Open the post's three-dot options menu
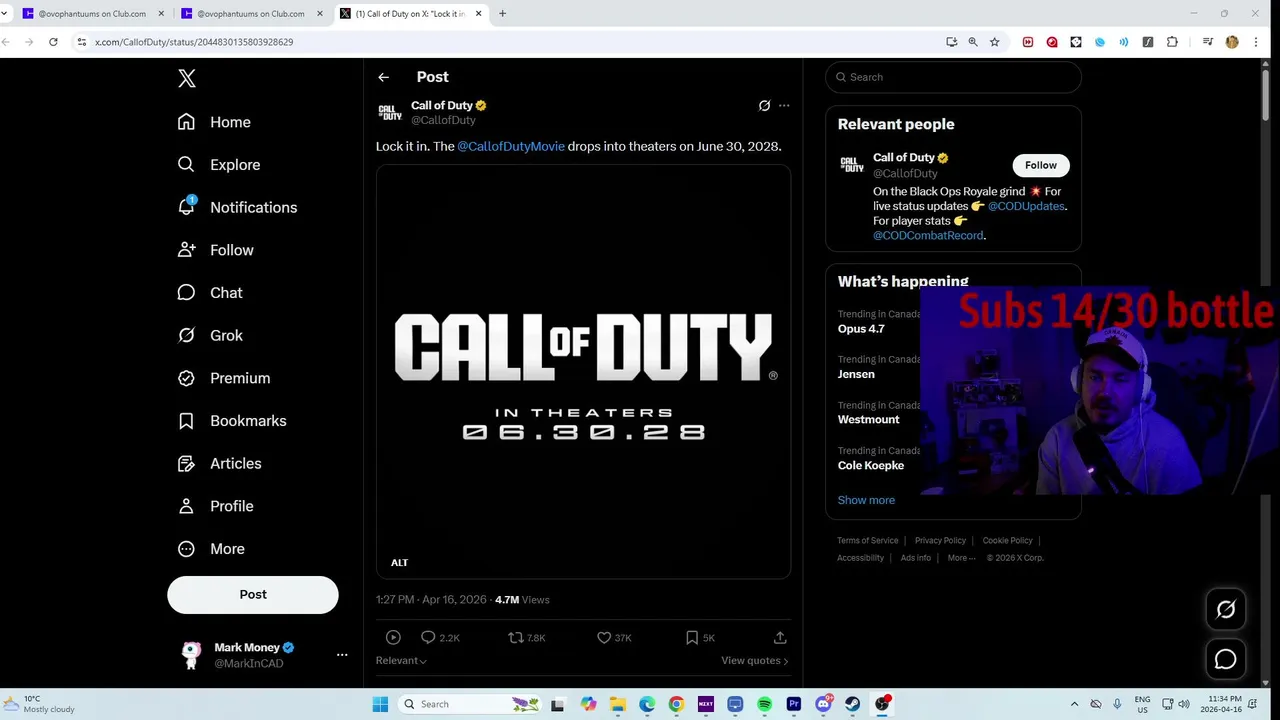The image size is (1280, 720). pyautogui.click(x=784, y=105)
